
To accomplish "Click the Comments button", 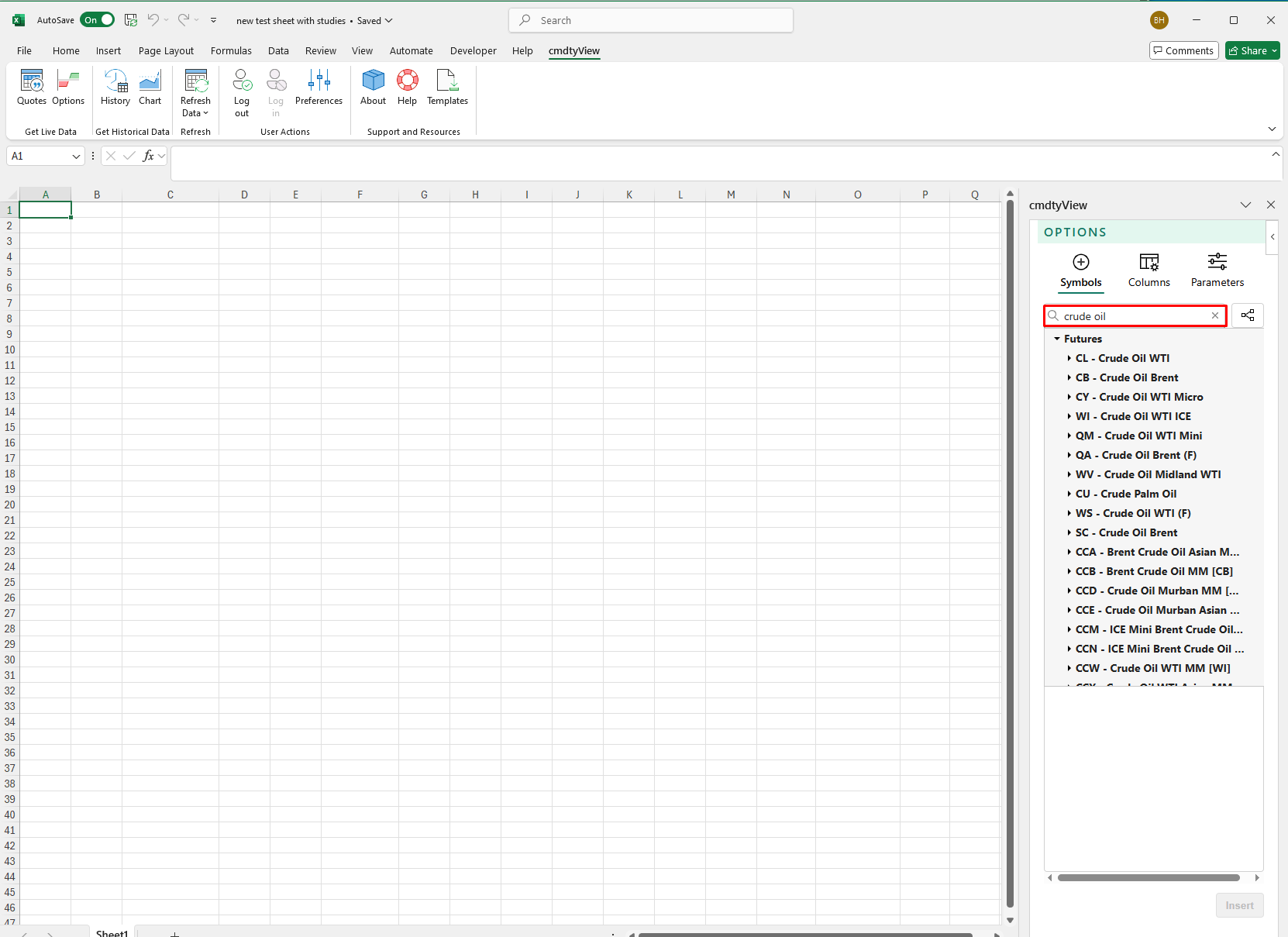I will (1183, 50).
